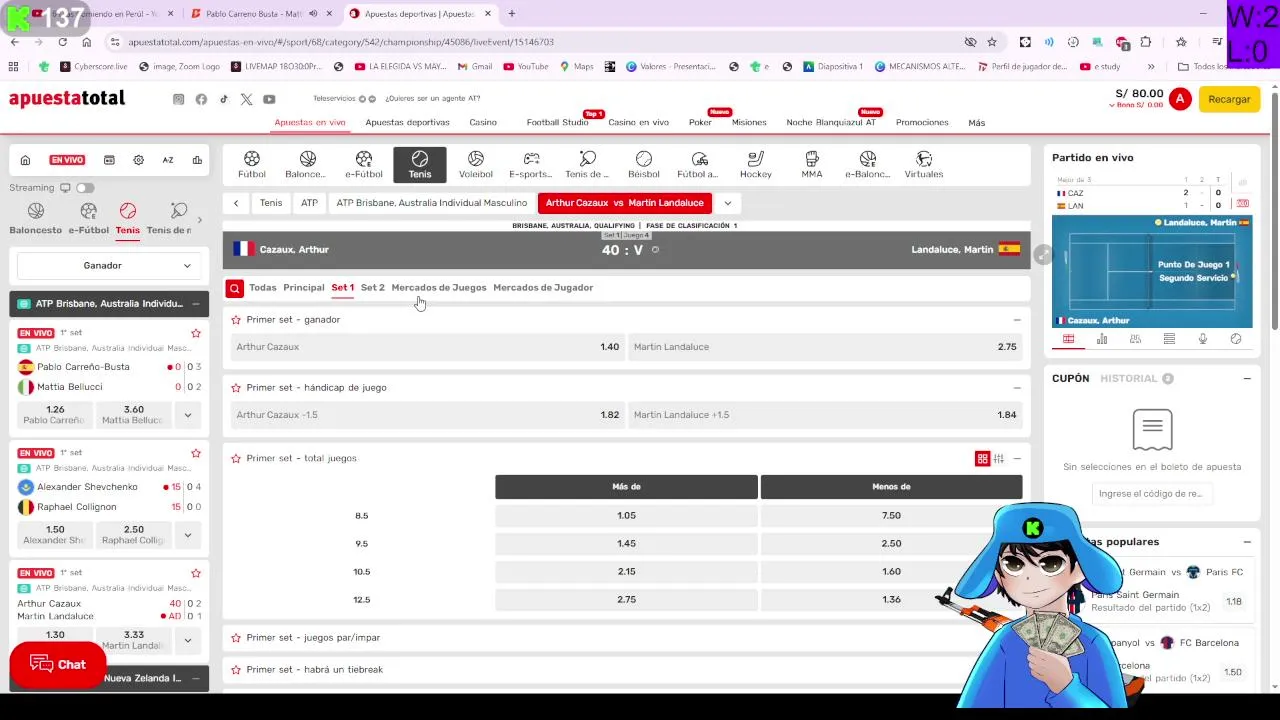Viewport: 1280px width, 720px height.
Task: Open the Chat button
Action: click(58, 665)
